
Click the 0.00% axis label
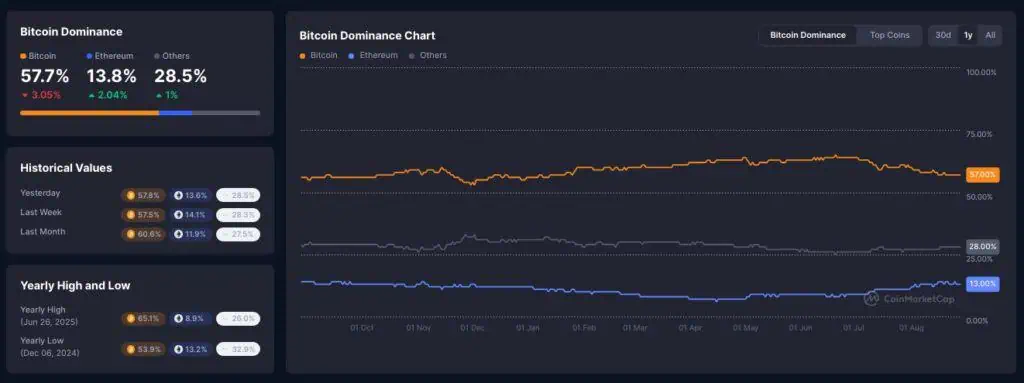[x=977, y=321]
